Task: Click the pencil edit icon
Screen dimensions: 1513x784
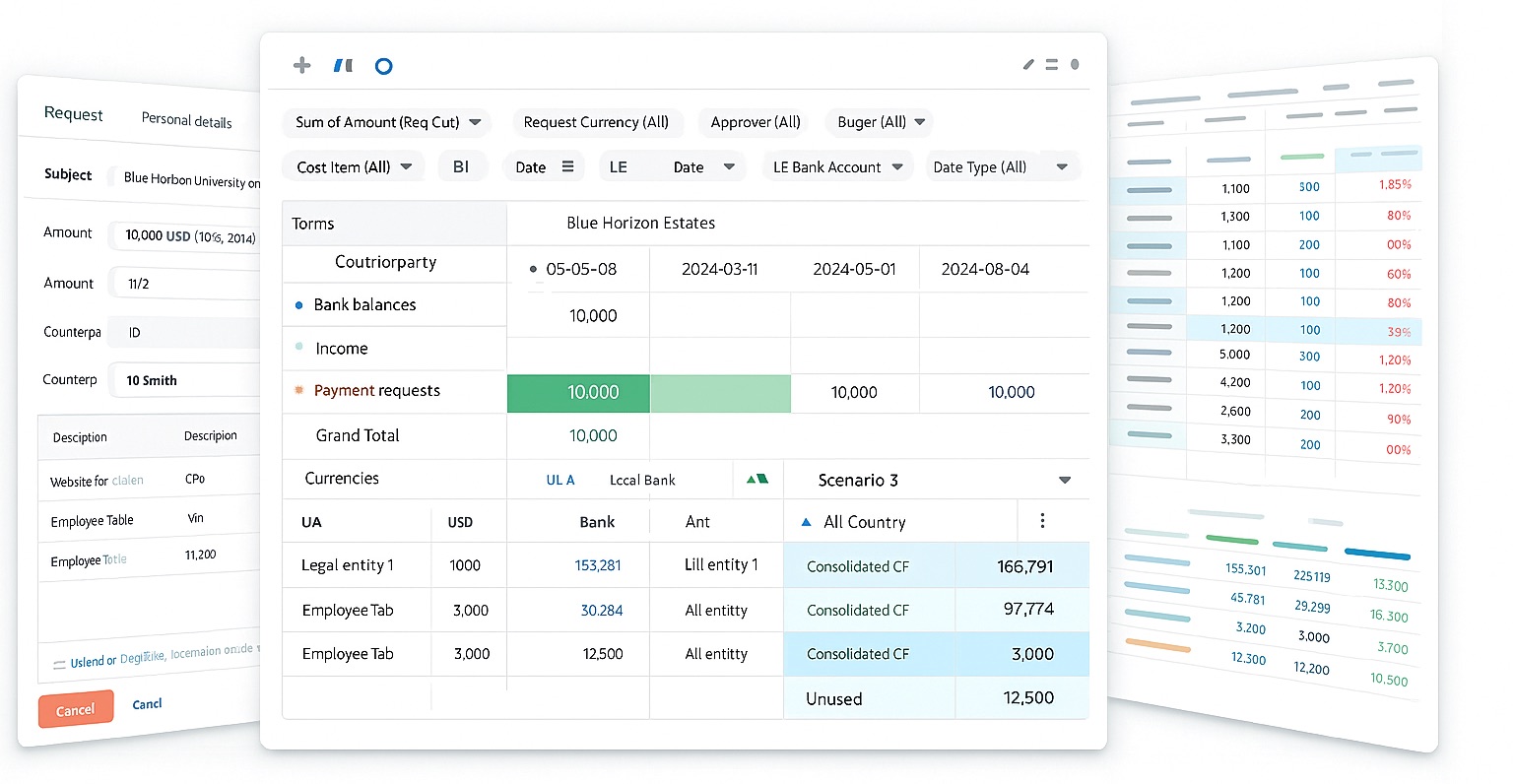Action: pos(1028,65)
